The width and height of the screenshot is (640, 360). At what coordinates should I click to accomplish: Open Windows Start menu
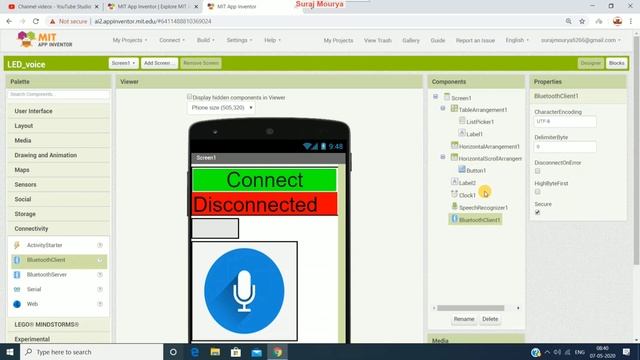pos(10,352)
